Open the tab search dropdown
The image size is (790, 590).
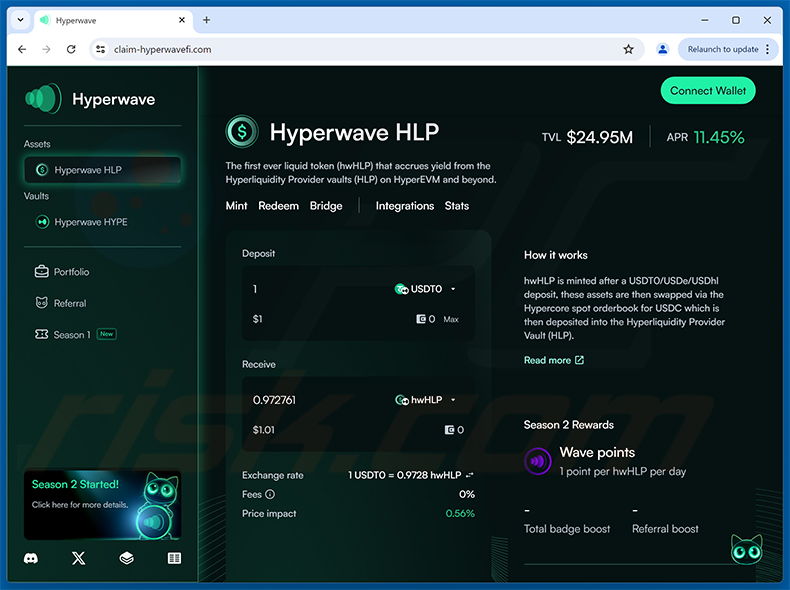click(20, 20)
